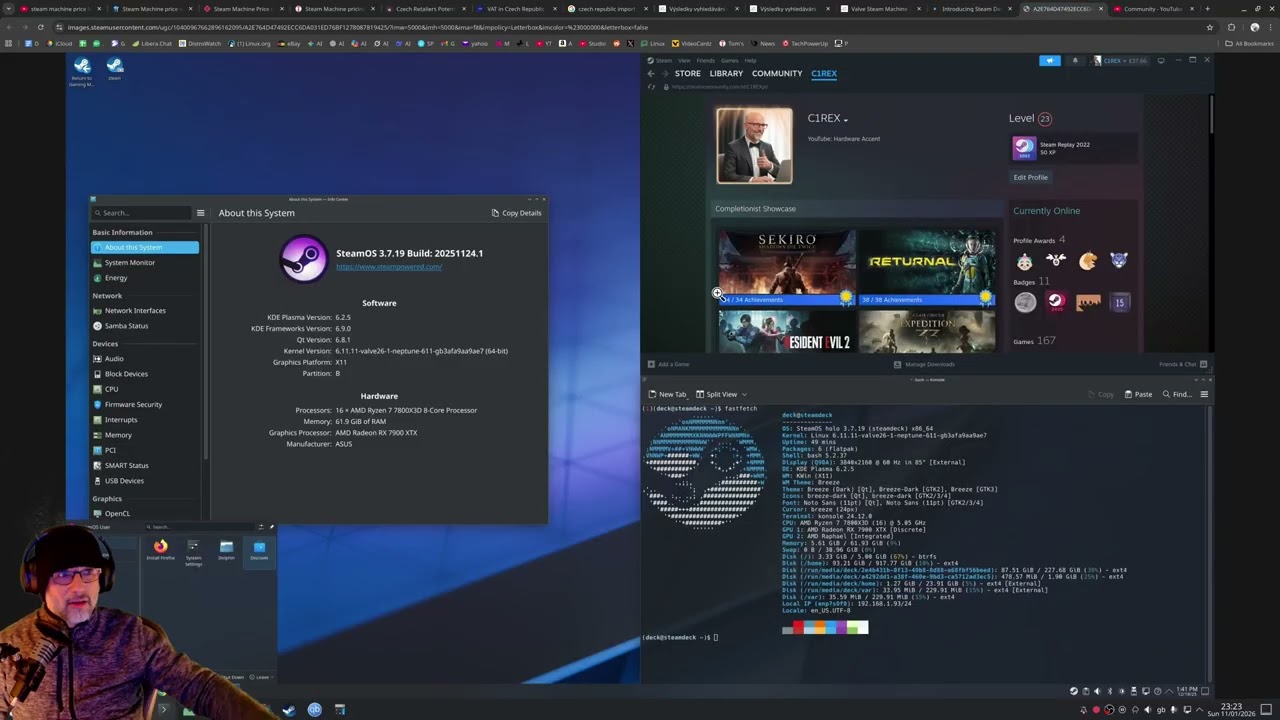
Task: Open Manage Downloads in Steam
Action: (x=924, y=364)
